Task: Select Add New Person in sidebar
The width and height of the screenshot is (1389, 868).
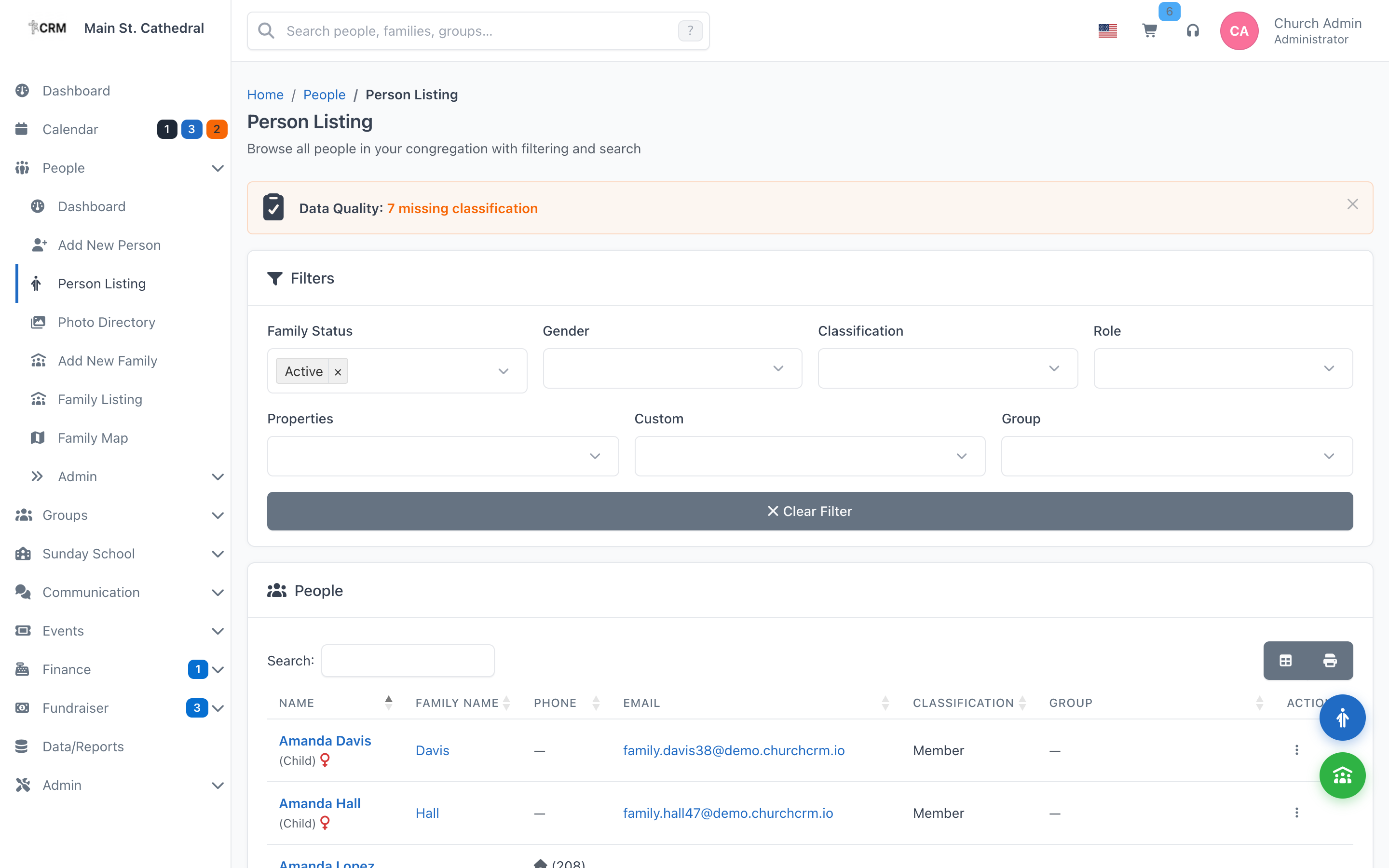Action: point(109,245)
